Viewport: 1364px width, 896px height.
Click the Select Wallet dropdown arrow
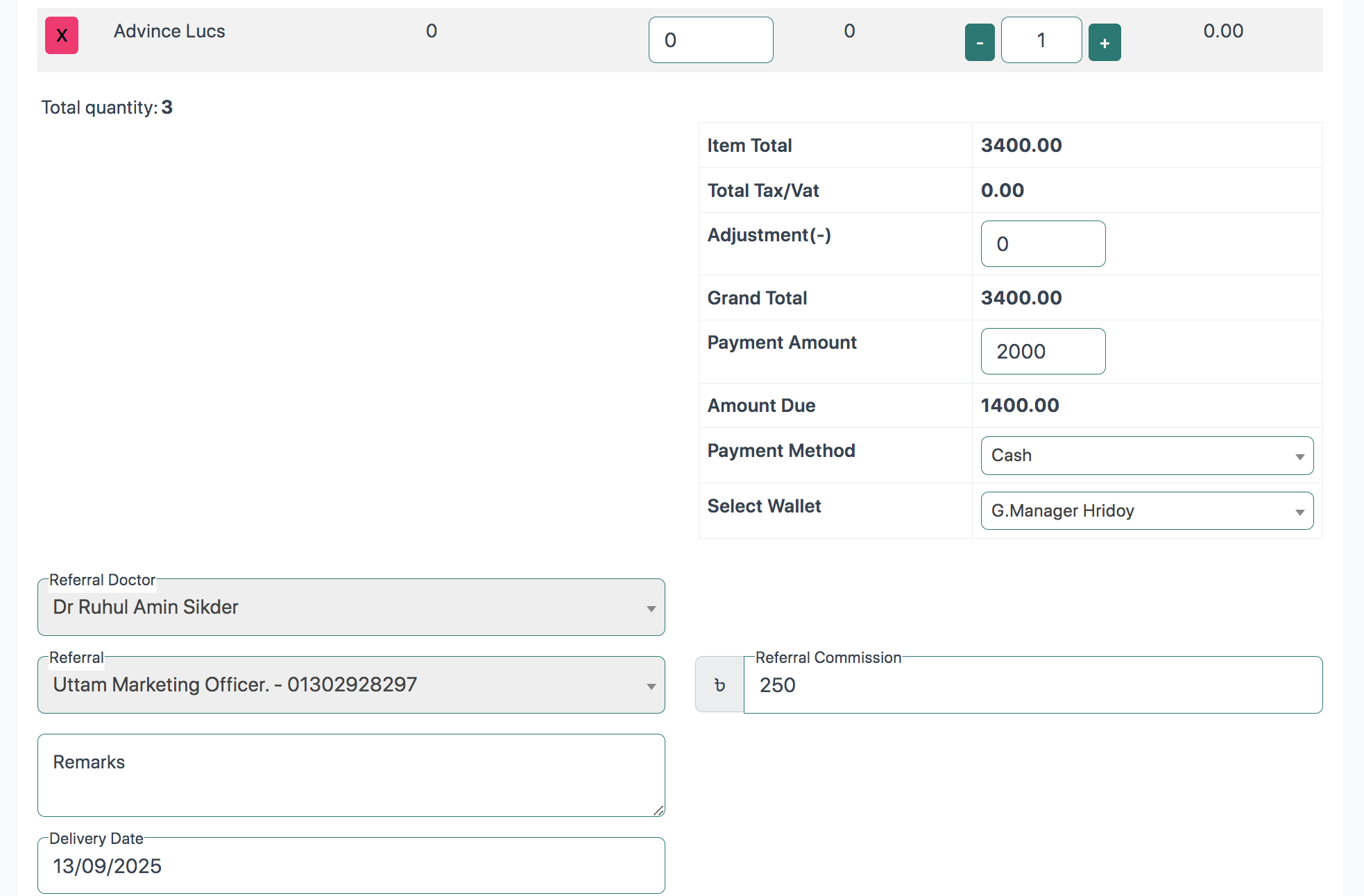[x=1299, y=512]
